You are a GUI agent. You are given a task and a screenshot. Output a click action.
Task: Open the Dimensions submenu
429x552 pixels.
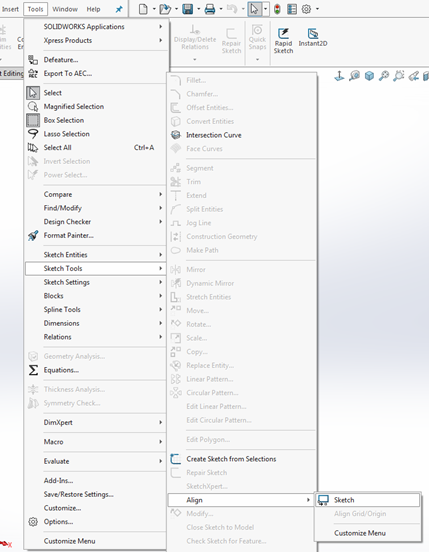tap(95, 323)
